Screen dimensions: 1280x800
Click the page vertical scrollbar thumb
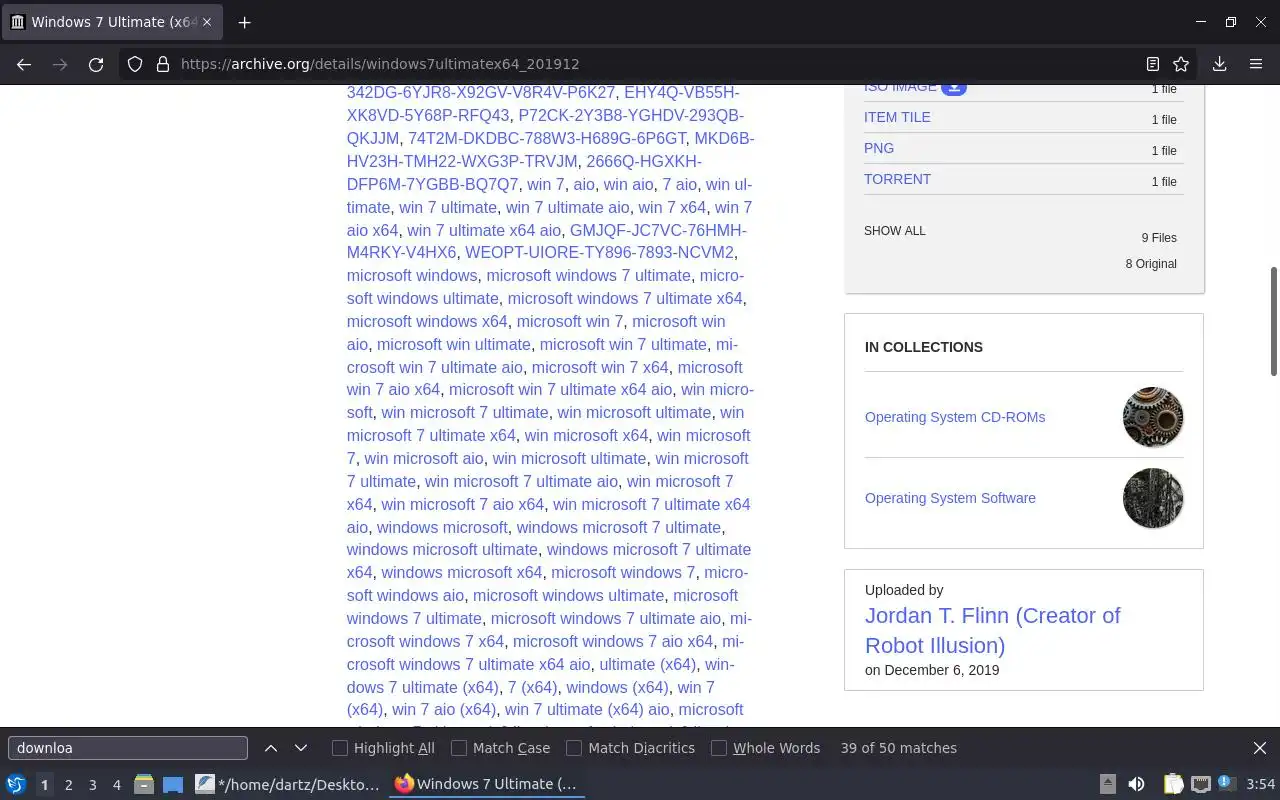[x=1274, y=321]
